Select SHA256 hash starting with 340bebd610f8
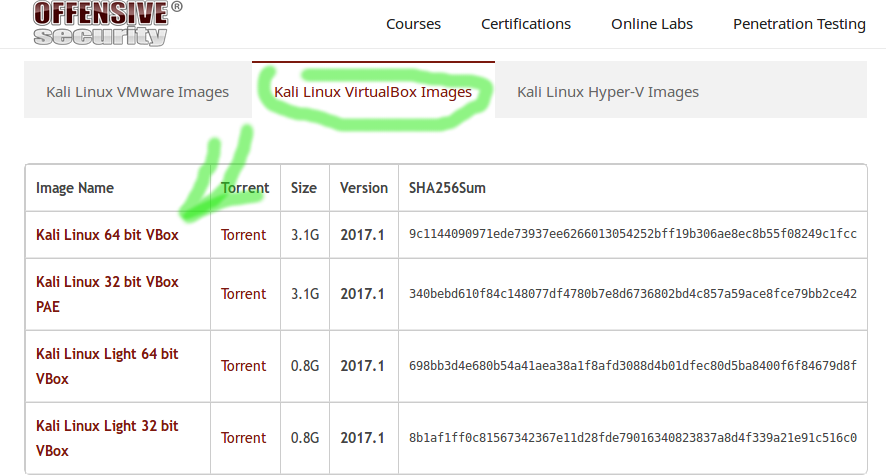Image resolution: width=889 pixels, height=476 pixels. (x=633, y=294)
